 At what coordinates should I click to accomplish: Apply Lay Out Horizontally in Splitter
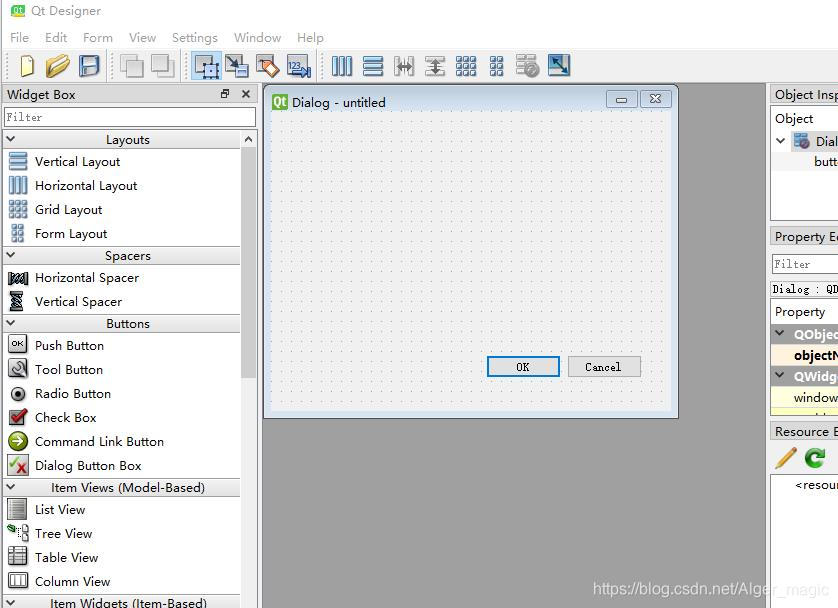point(404,66)
